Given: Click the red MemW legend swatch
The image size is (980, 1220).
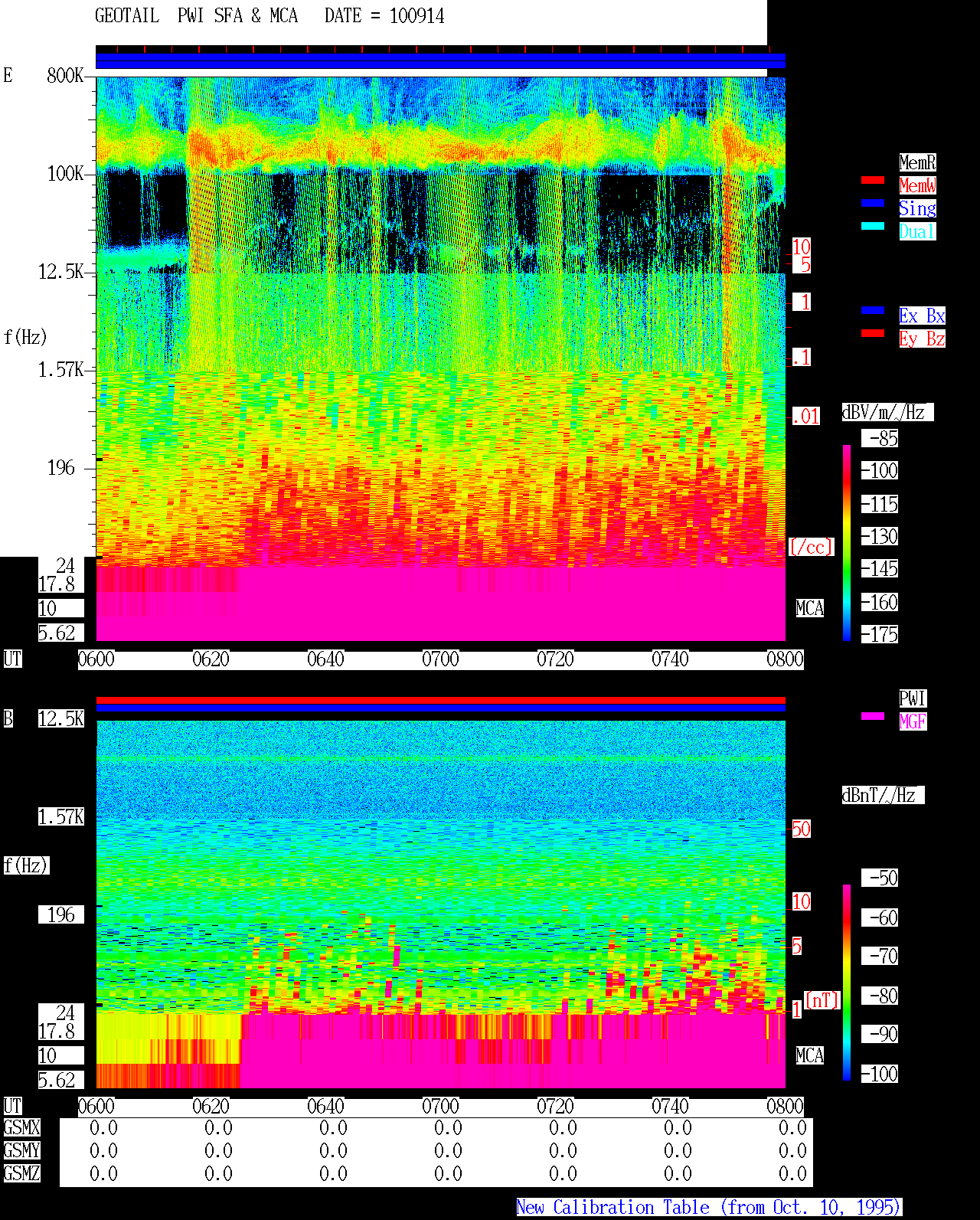Looking at the screenshot, I should point(873,180).
